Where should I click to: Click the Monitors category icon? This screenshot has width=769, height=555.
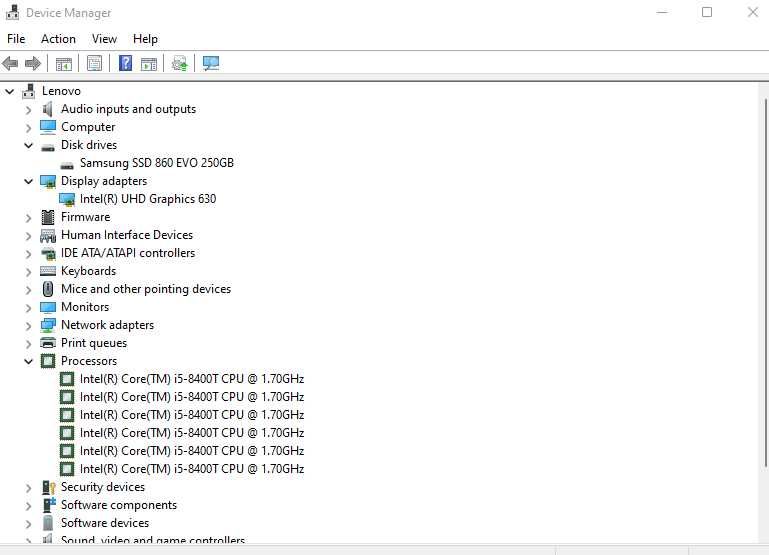click(x=48, y=307)
